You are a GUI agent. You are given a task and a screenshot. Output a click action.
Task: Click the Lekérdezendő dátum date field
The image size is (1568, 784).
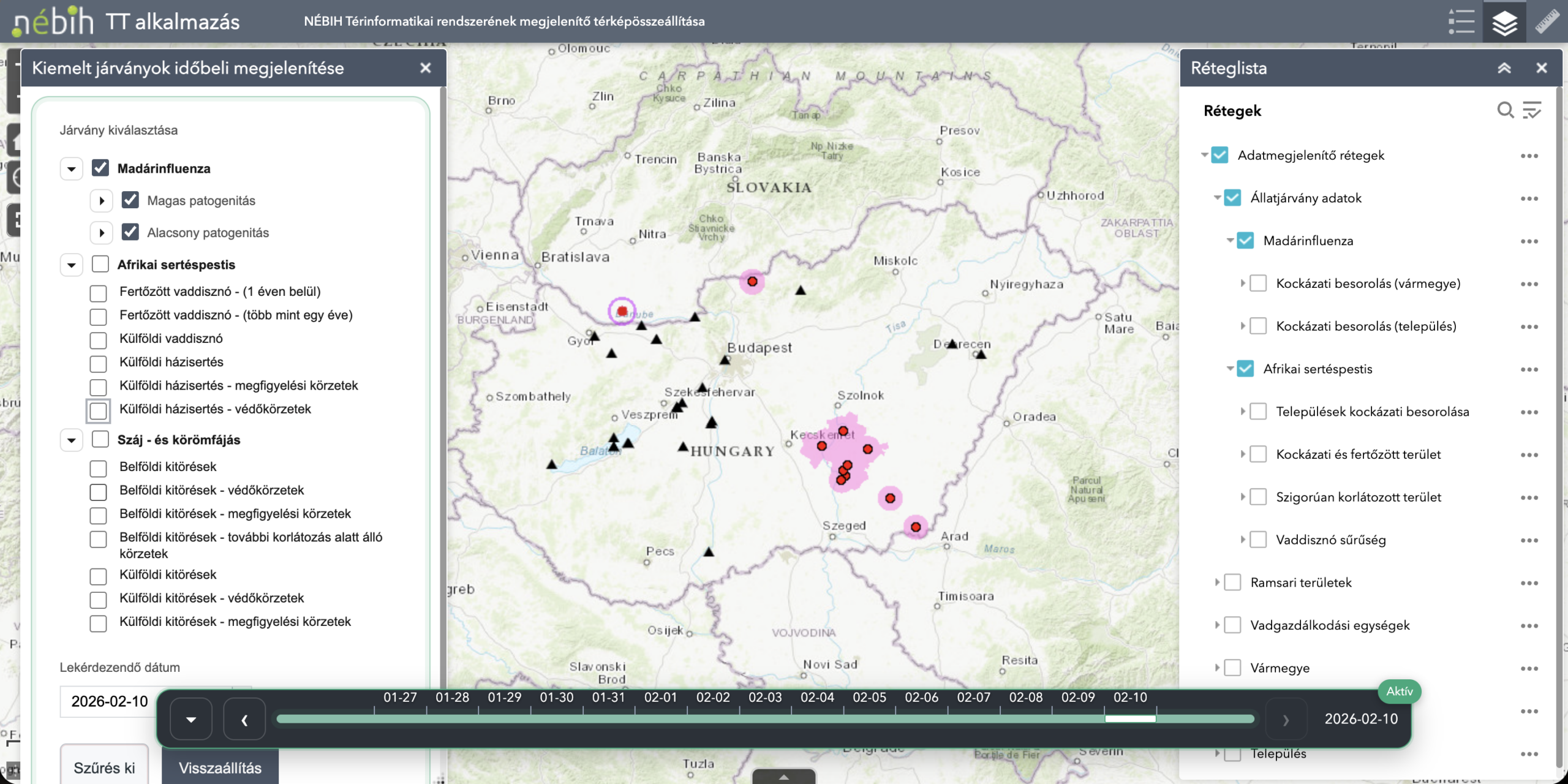point(109,701)
